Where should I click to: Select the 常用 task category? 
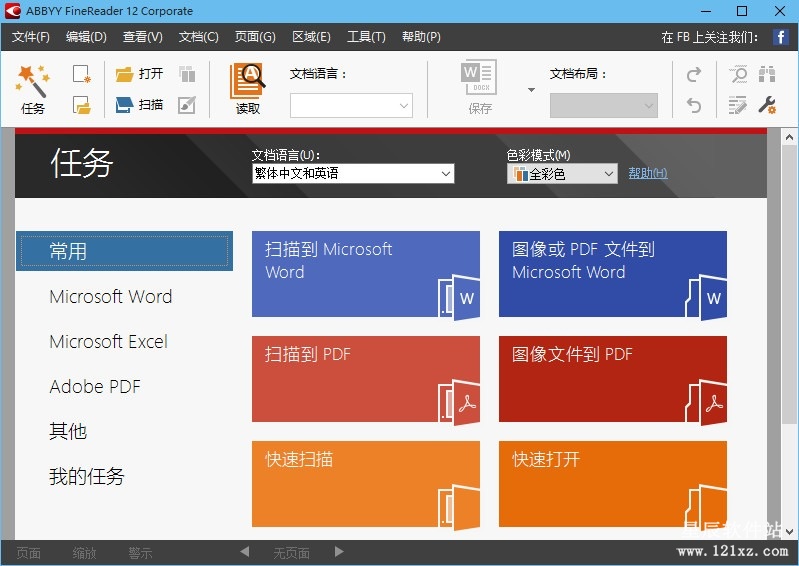coord(124,251)
